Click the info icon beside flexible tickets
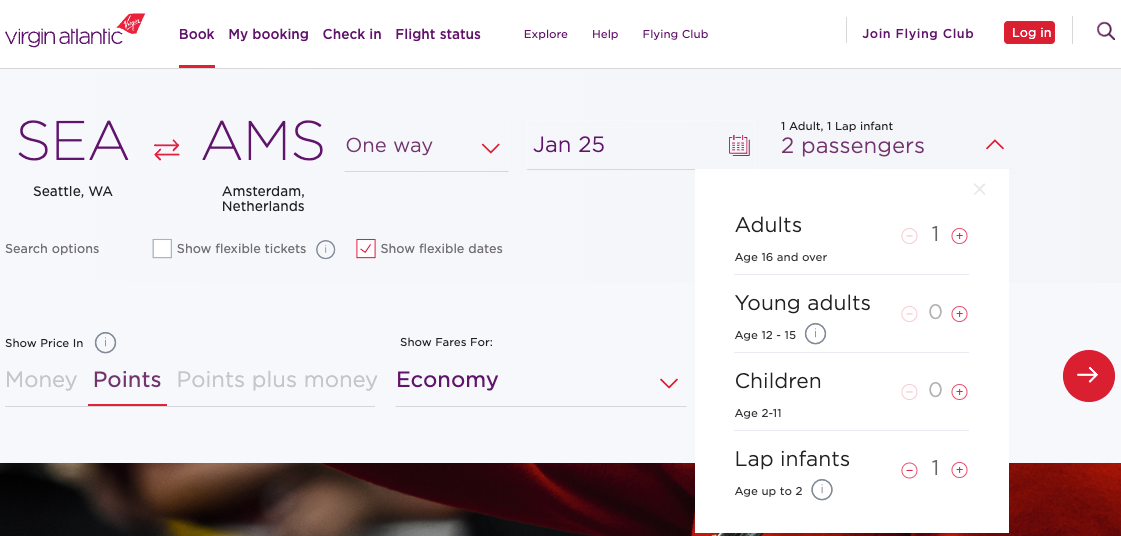This screenshot has height=536, width=1121. 325,249
